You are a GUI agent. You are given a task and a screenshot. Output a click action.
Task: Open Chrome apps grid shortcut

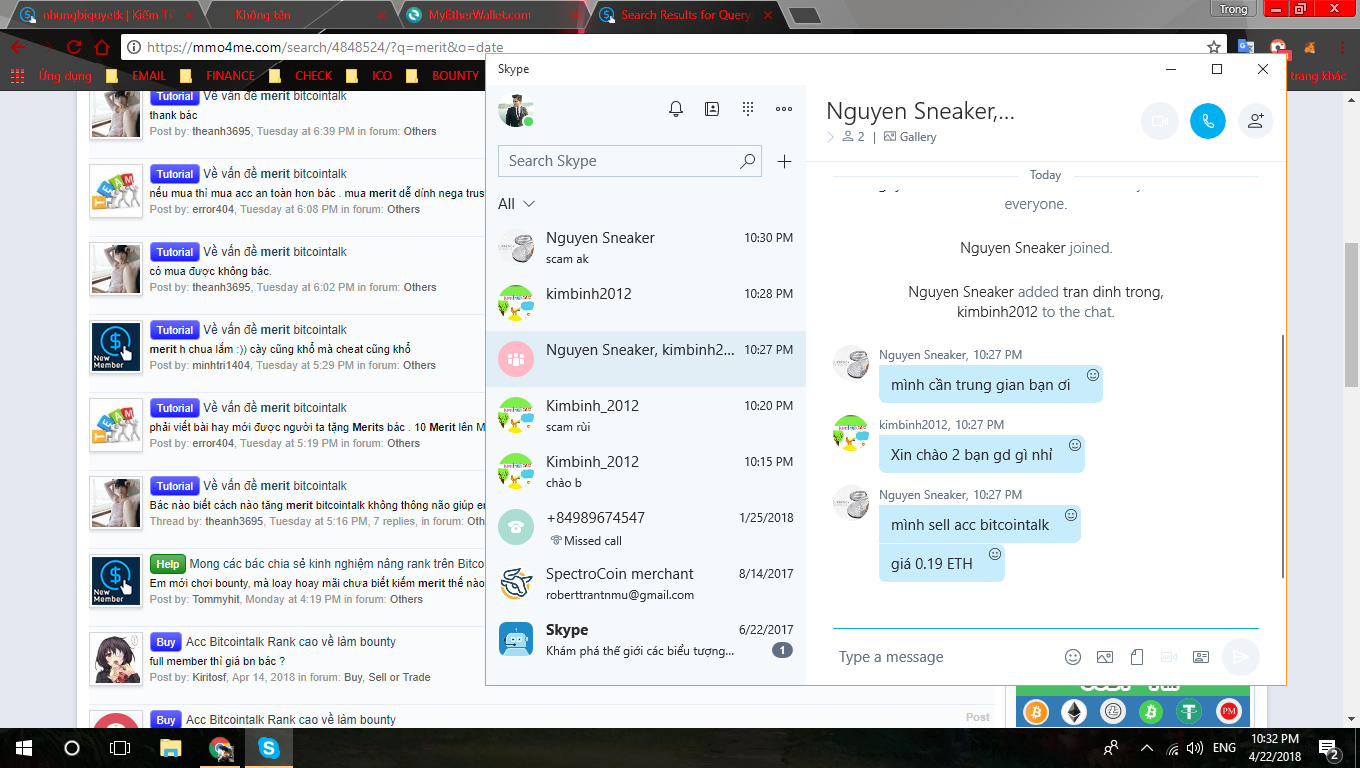pos(17,76)
